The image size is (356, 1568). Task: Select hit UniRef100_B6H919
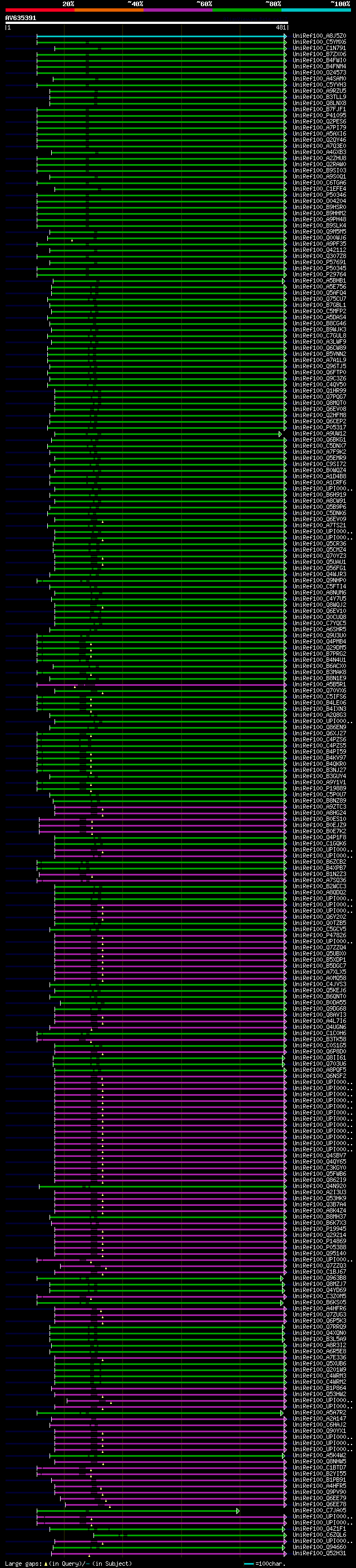click(319, 495)
